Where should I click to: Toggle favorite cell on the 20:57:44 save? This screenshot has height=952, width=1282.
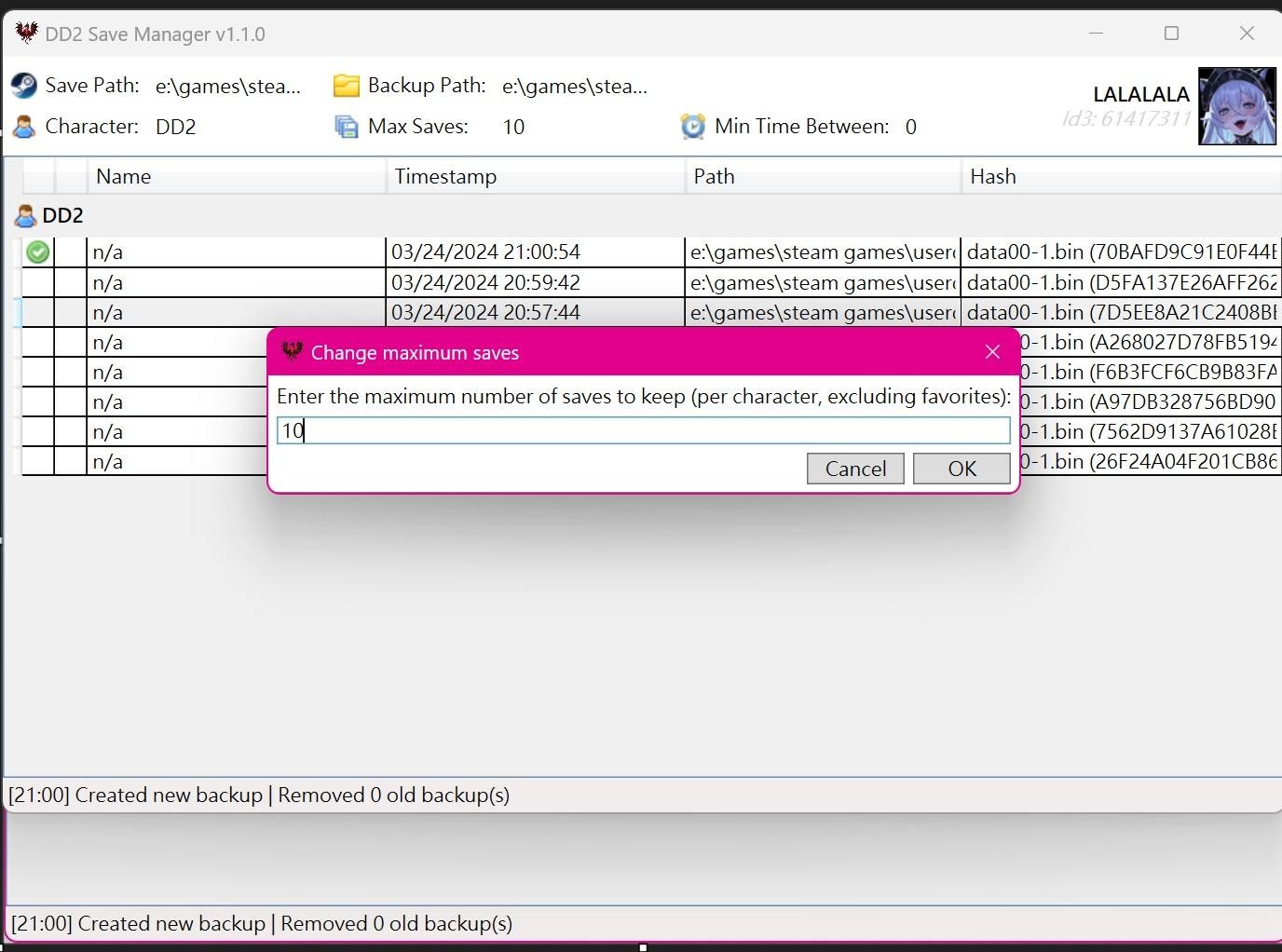coord(71,312)
